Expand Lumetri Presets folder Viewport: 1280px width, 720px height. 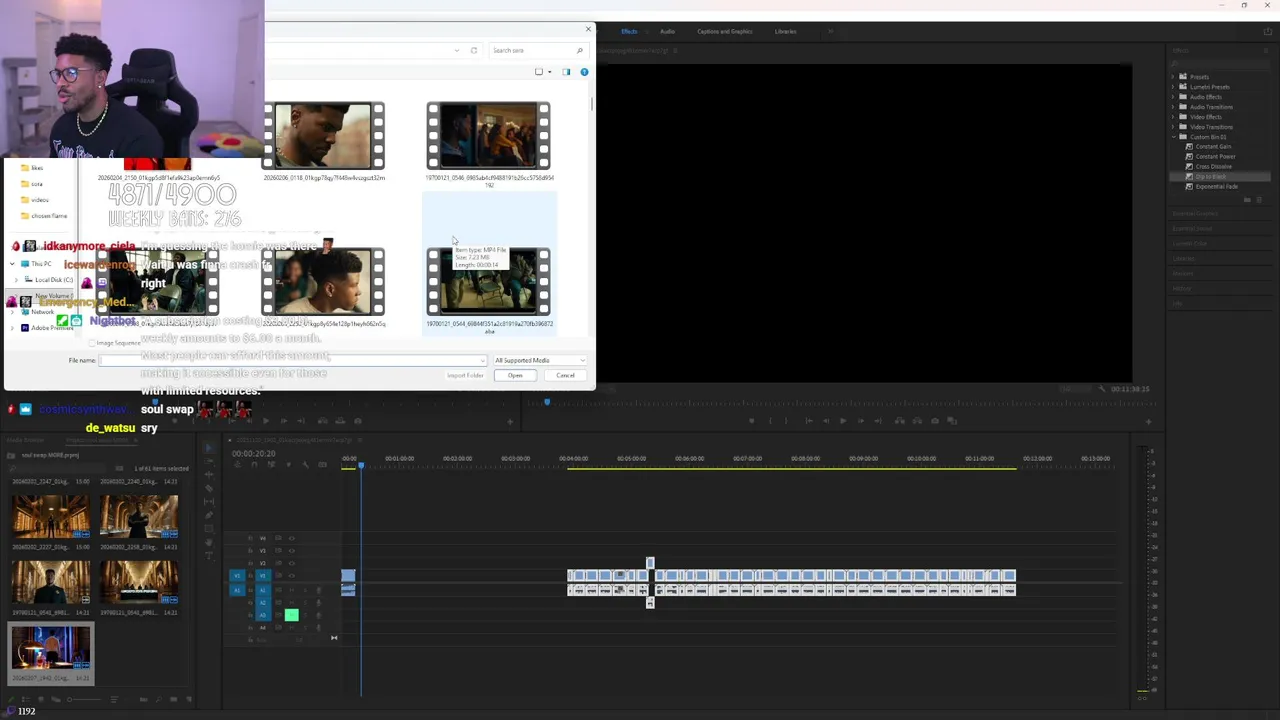1173,87
